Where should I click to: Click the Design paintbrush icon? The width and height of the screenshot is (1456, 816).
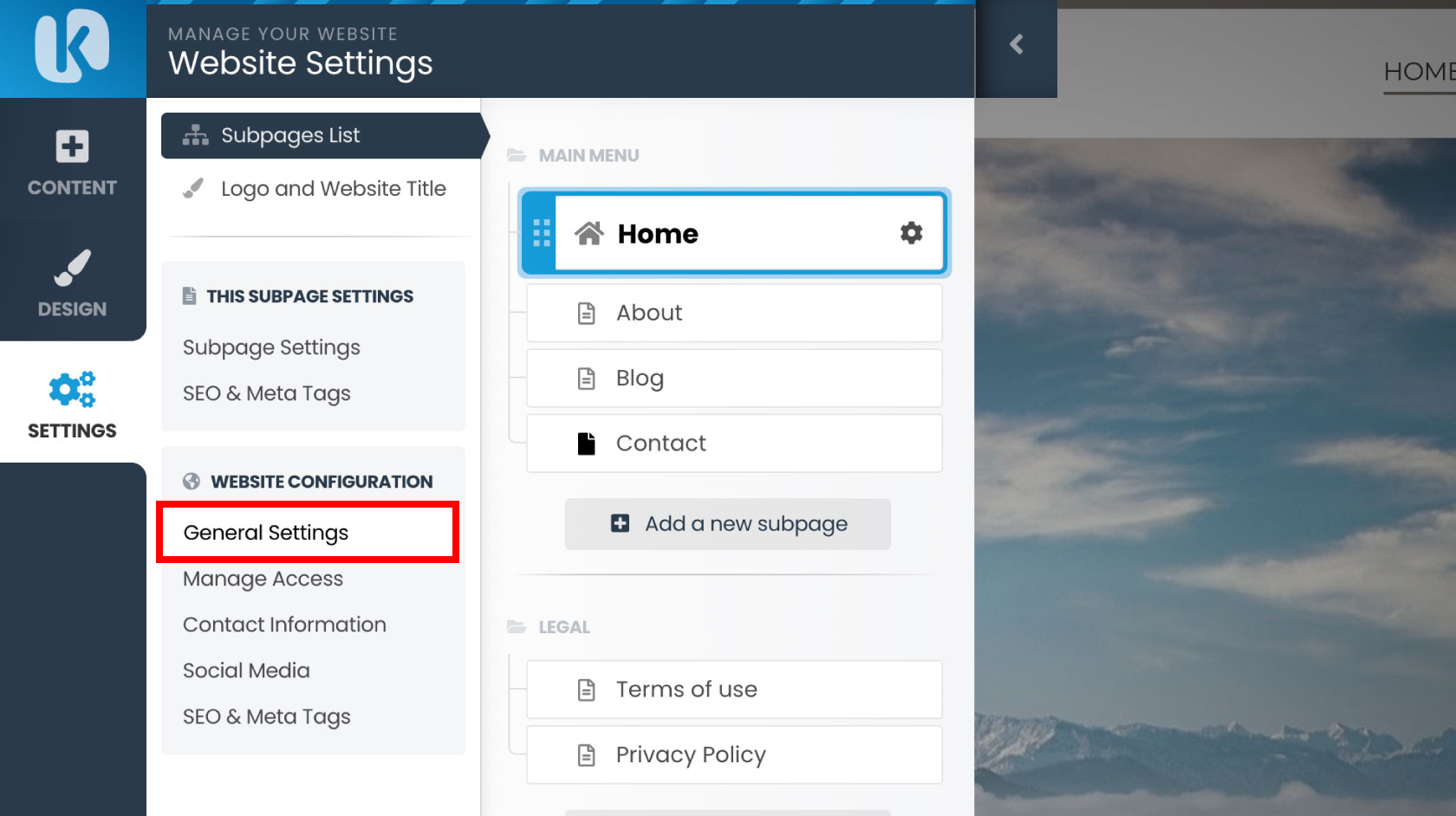click(72, 268)
